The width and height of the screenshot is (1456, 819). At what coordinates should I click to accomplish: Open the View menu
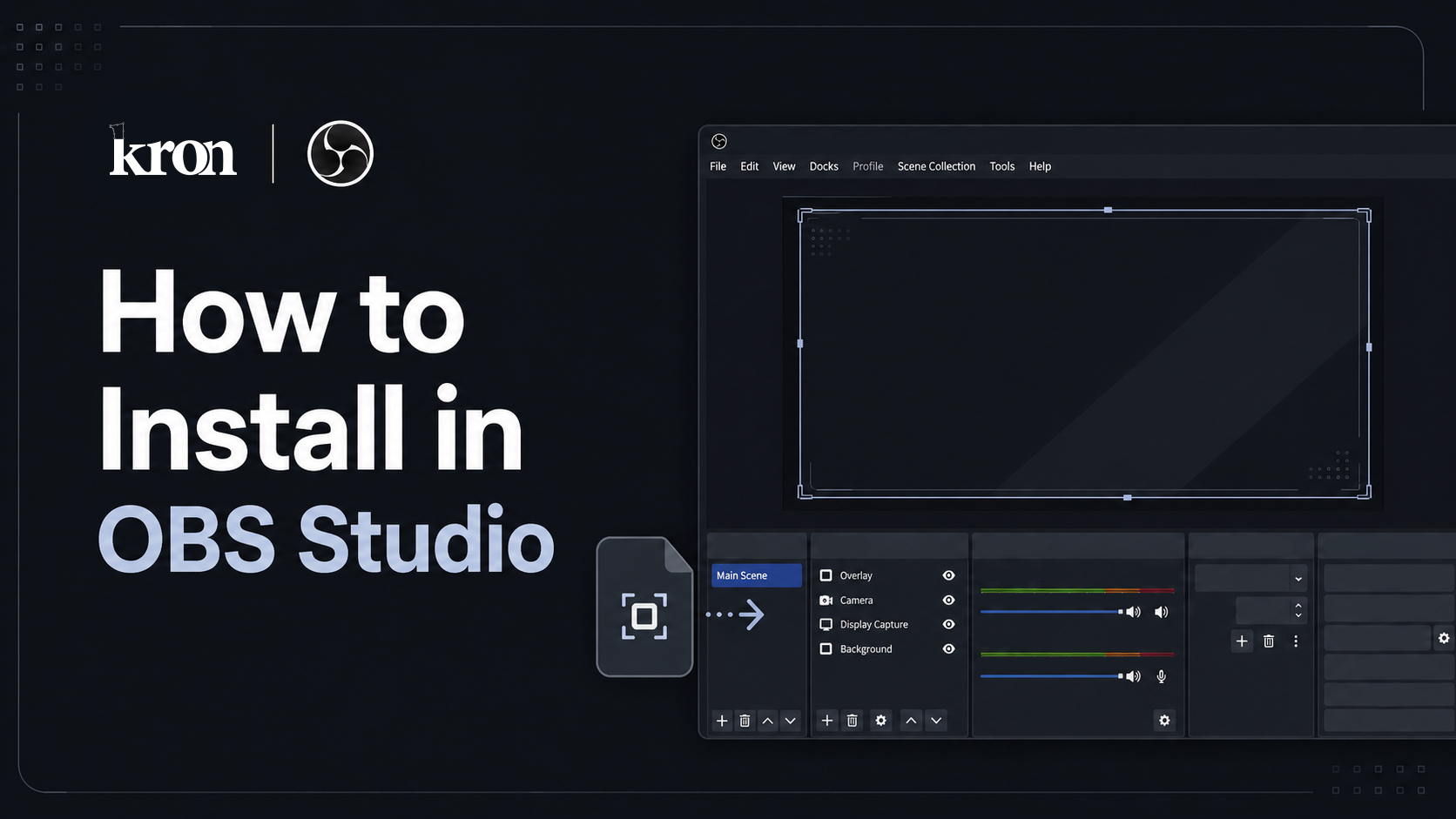(x=784, y=166)
